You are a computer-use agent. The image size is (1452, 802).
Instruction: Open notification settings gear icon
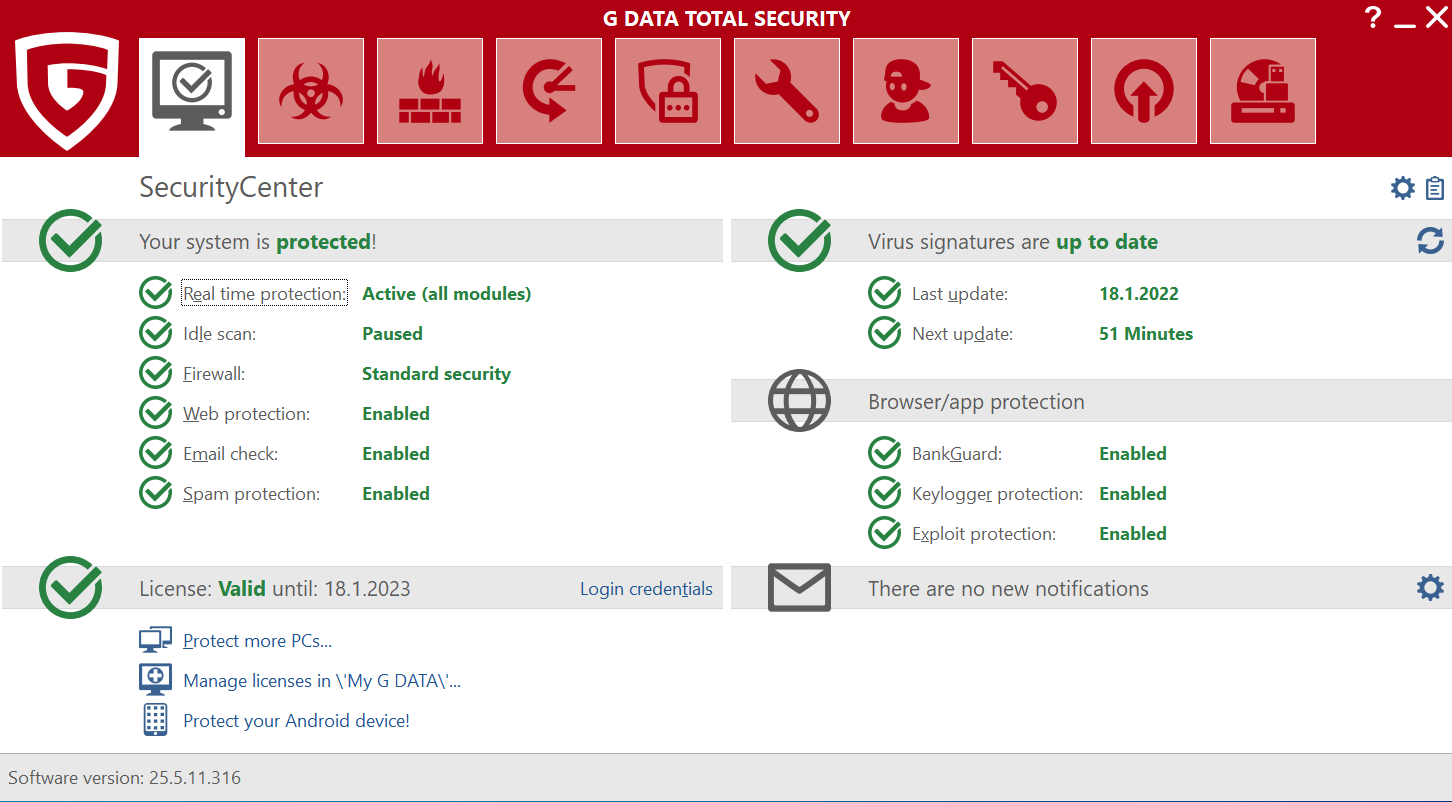(1430, 588)
